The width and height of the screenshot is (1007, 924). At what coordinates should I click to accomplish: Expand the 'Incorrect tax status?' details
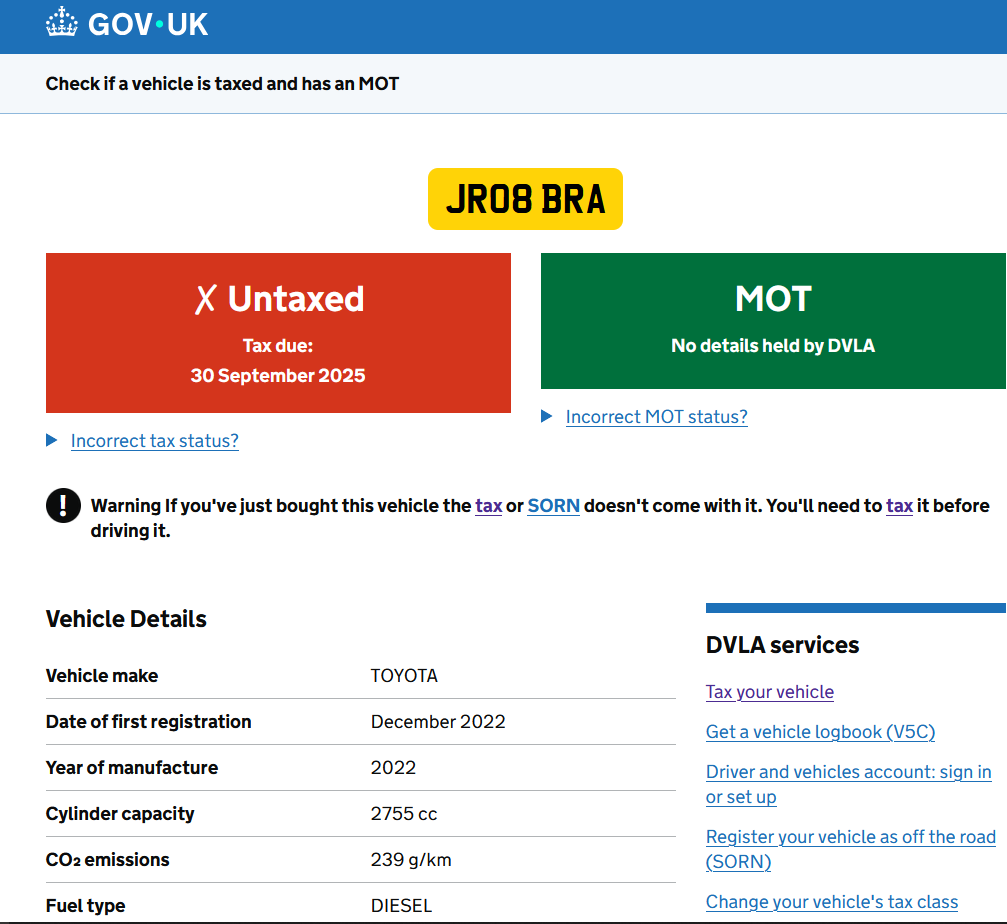[x=154, y=441]
